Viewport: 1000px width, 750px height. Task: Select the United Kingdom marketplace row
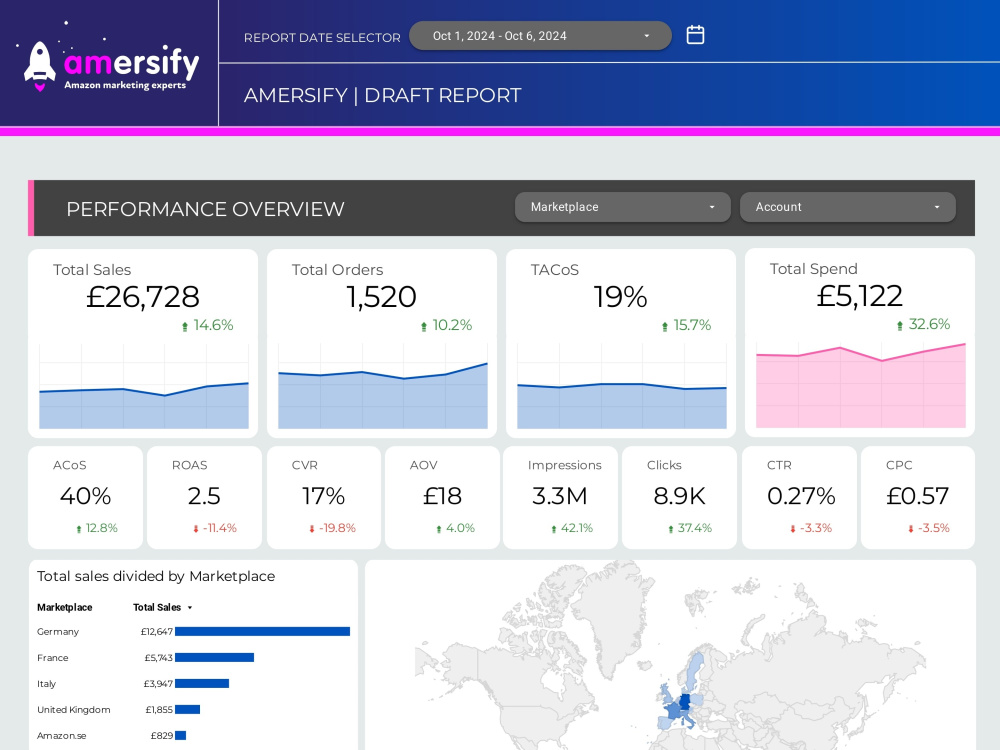tap(193, 710)
